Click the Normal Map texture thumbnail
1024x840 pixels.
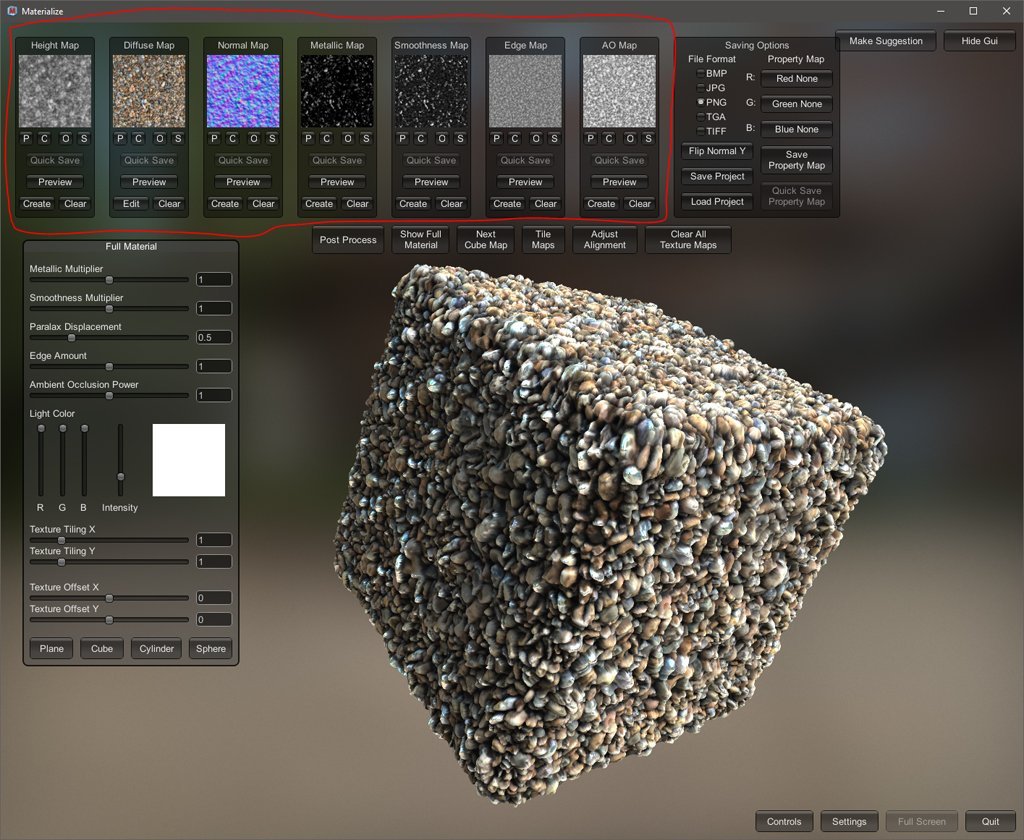point(243,91)
